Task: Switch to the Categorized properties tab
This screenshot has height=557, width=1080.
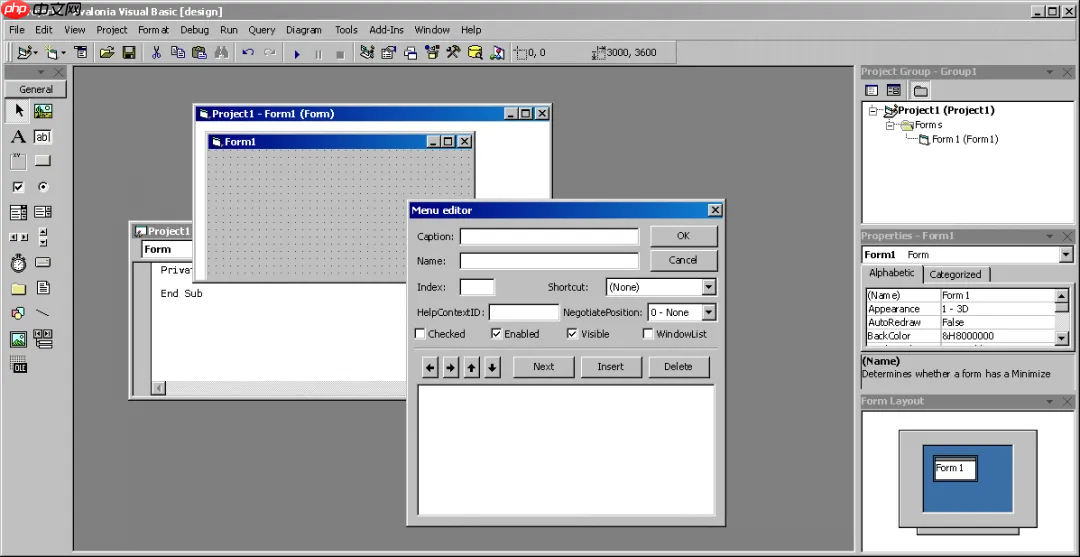Action: 955,274
